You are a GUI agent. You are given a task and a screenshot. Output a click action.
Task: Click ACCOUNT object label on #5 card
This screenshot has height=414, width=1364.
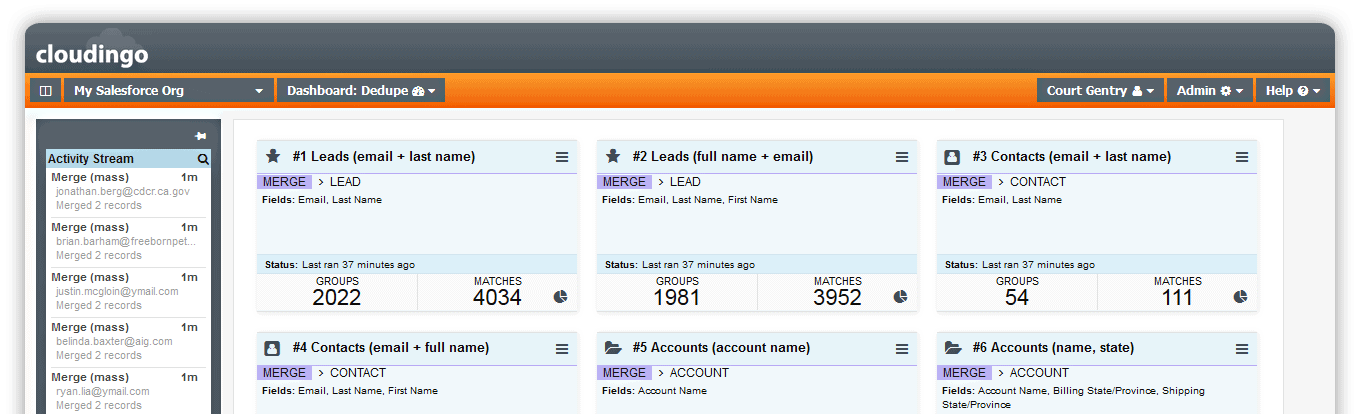point(699,373)
